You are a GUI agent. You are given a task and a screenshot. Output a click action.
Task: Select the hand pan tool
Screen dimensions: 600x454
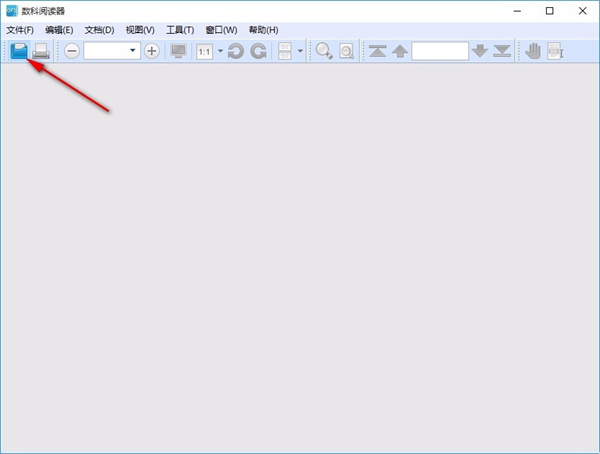(533, 51)
